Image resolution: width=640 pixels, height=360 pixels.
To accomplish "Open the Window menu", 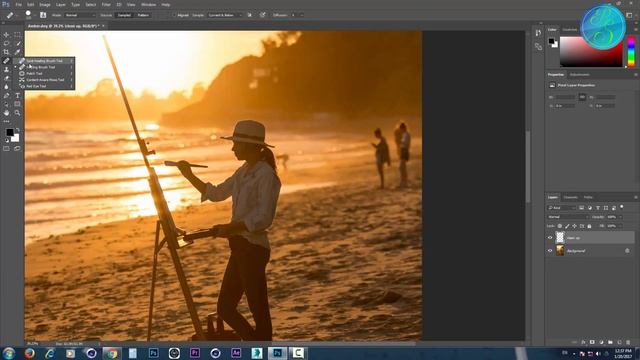I will coord(148,4).
